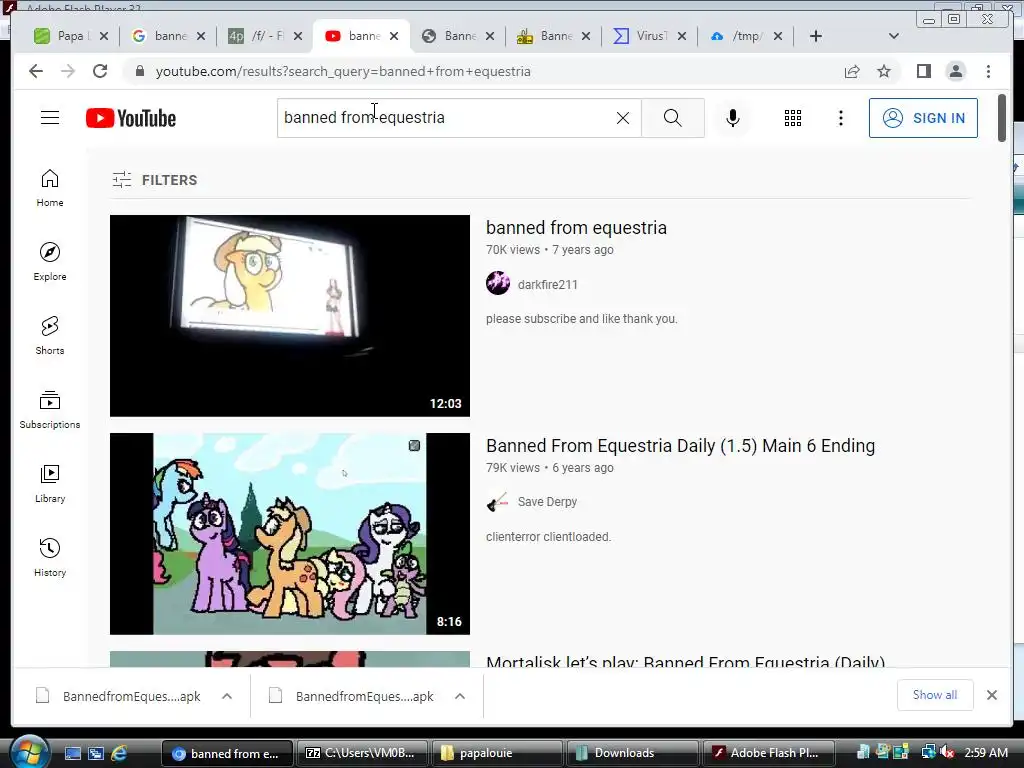The height and width of the screenshot is (768, 1024).
Task: Bookmark this page with the star icon
Action: (884, 71)
